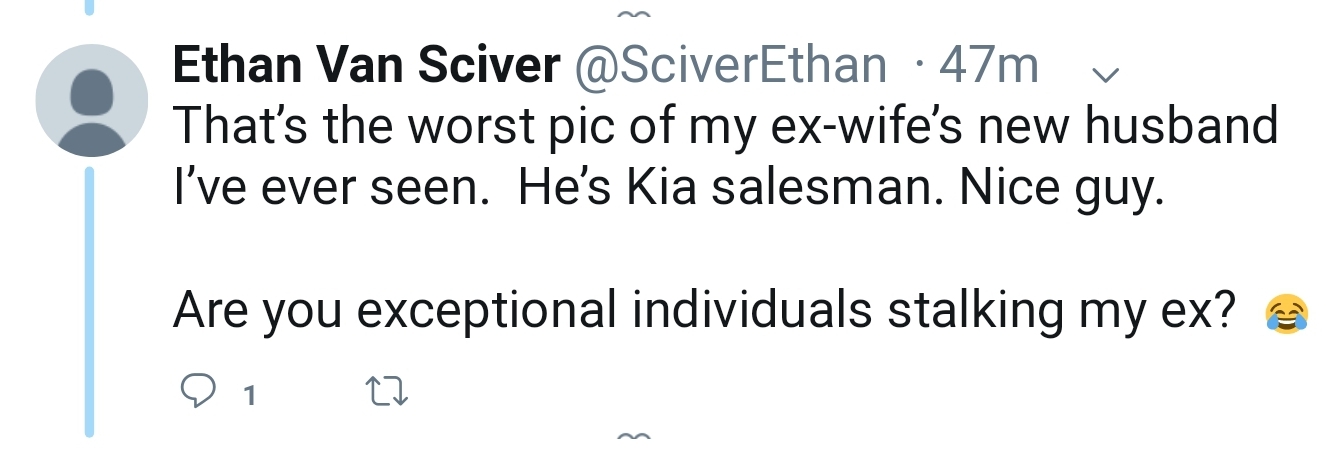Viewport: 1332px width, 450px height.
Task: Open the gray default profile avatar
Action: tap(92, 100)
